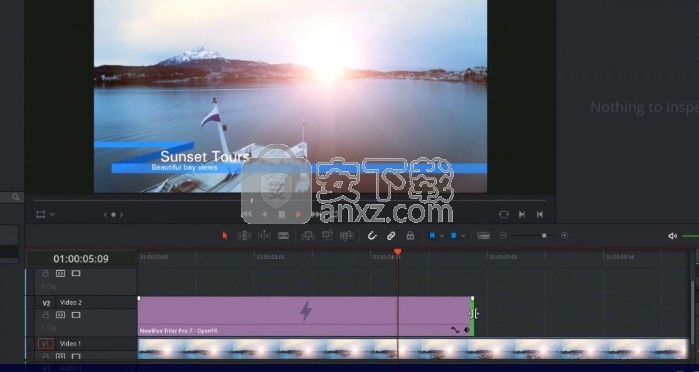Click the Video 1 track name
Screen dimensions: 699x372
(x=70, y=343)
